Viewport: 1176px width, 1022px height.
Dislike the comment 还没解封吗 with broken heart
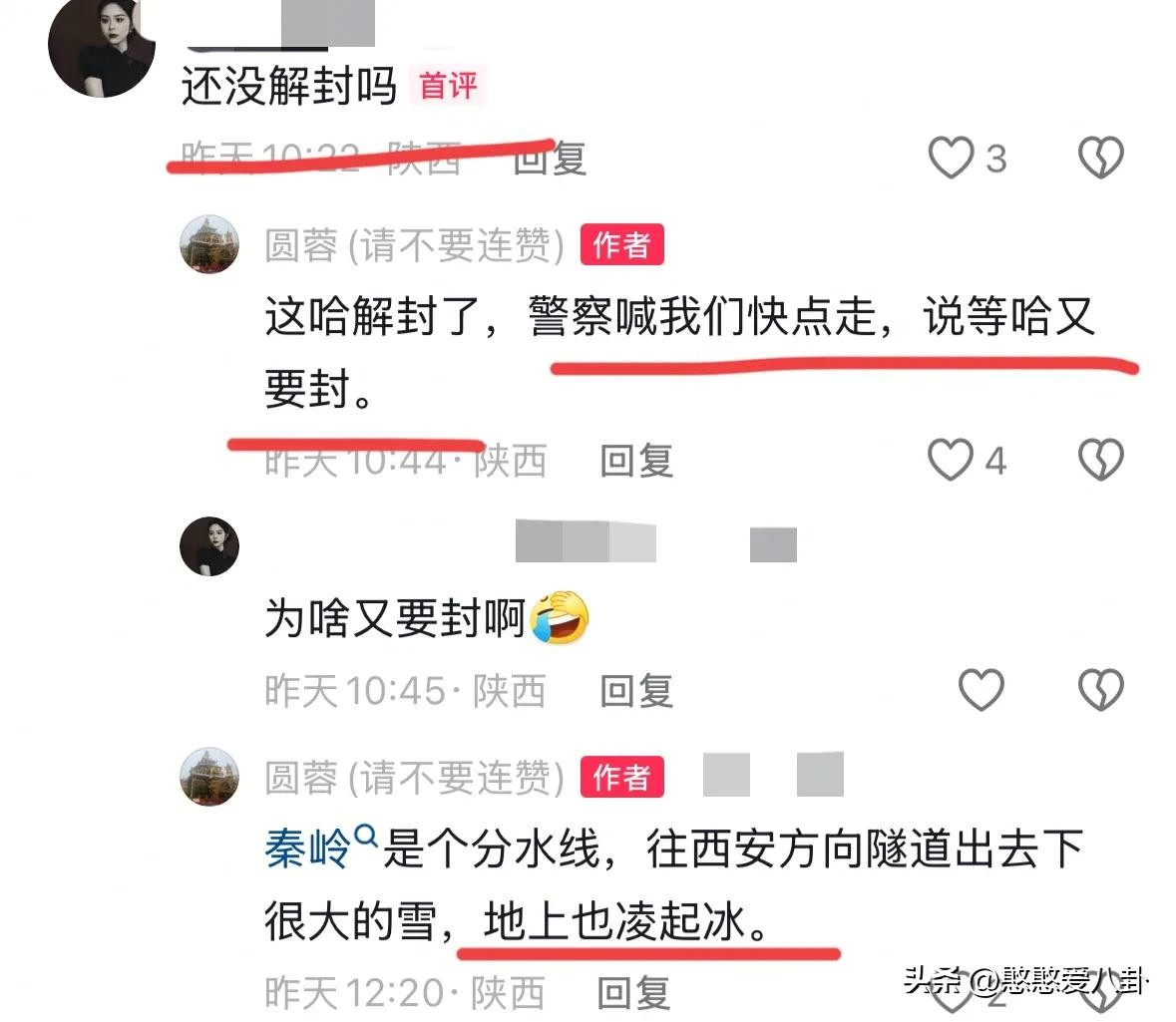pyautogui.click(x=1100, y=158)
